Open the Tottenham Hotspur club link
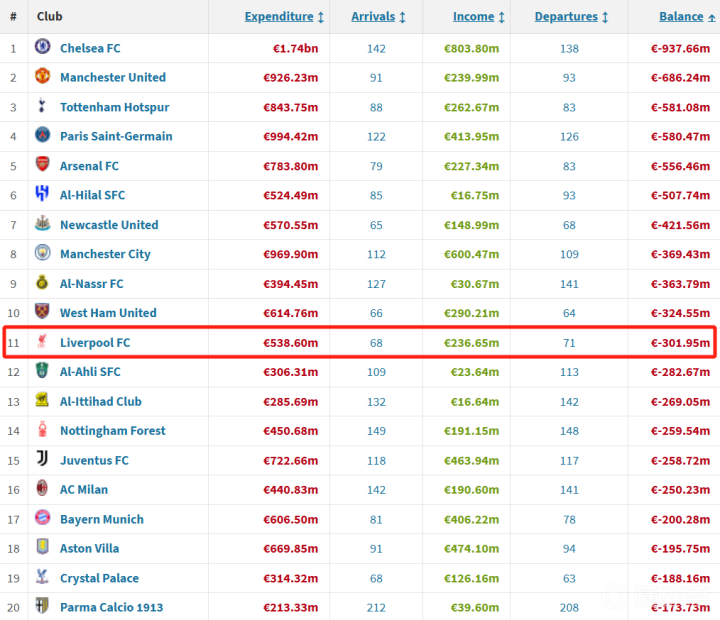The height and width of the screenshot is (620, 720). pos(114,107)
